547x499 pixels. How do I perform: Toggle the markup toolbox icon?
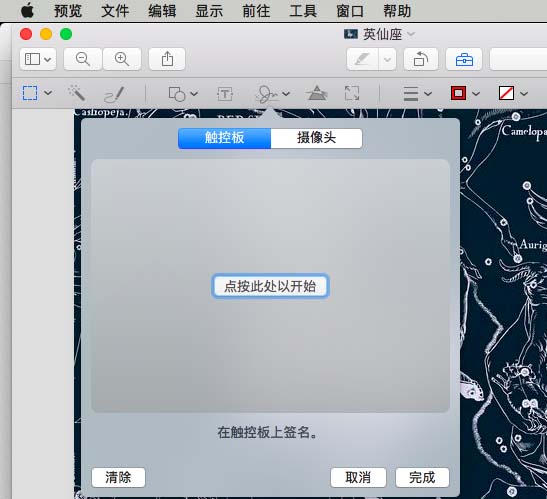point(464,59)
